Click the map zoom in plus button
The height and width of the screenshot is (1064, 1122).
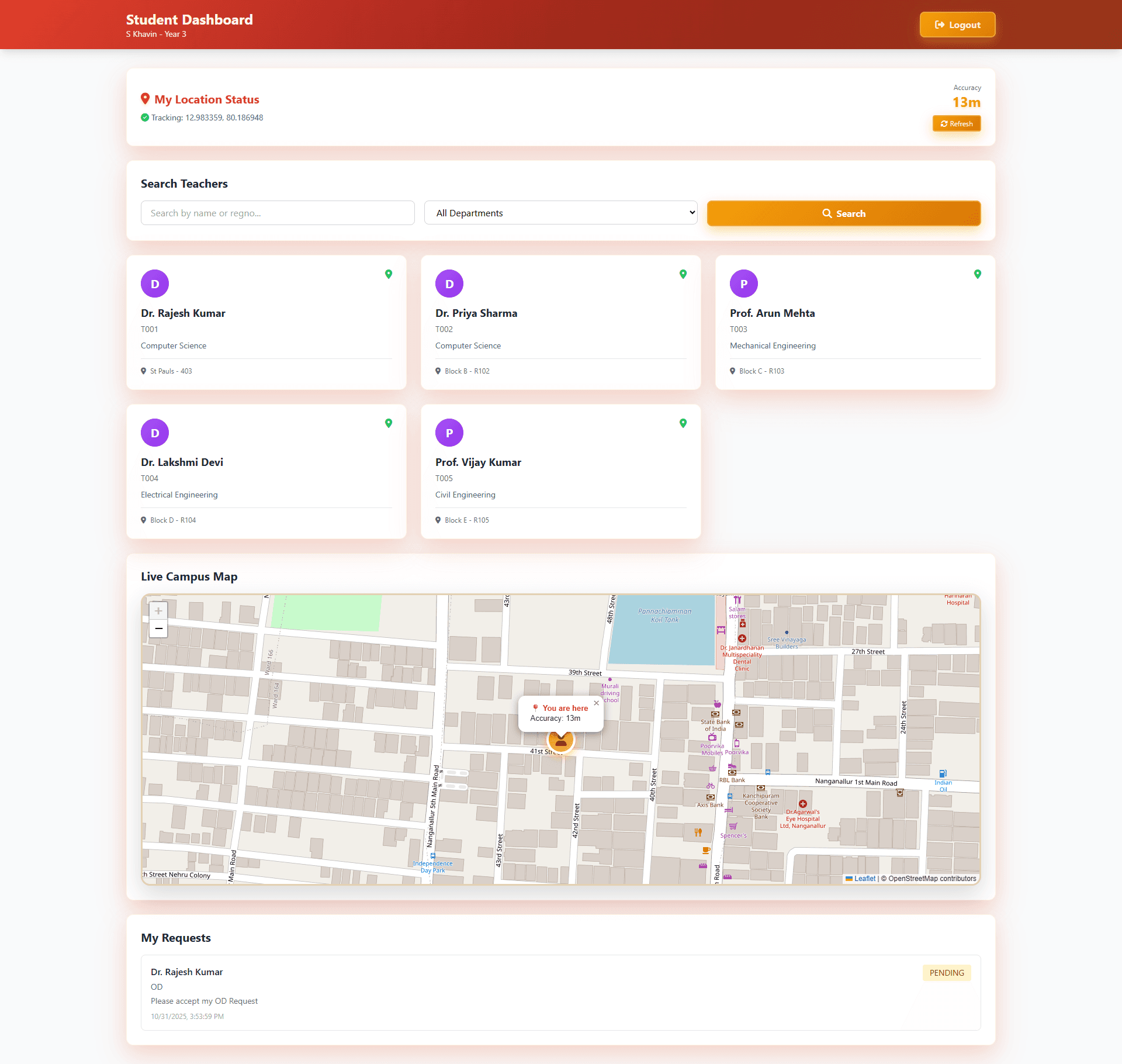pos(158,611)
